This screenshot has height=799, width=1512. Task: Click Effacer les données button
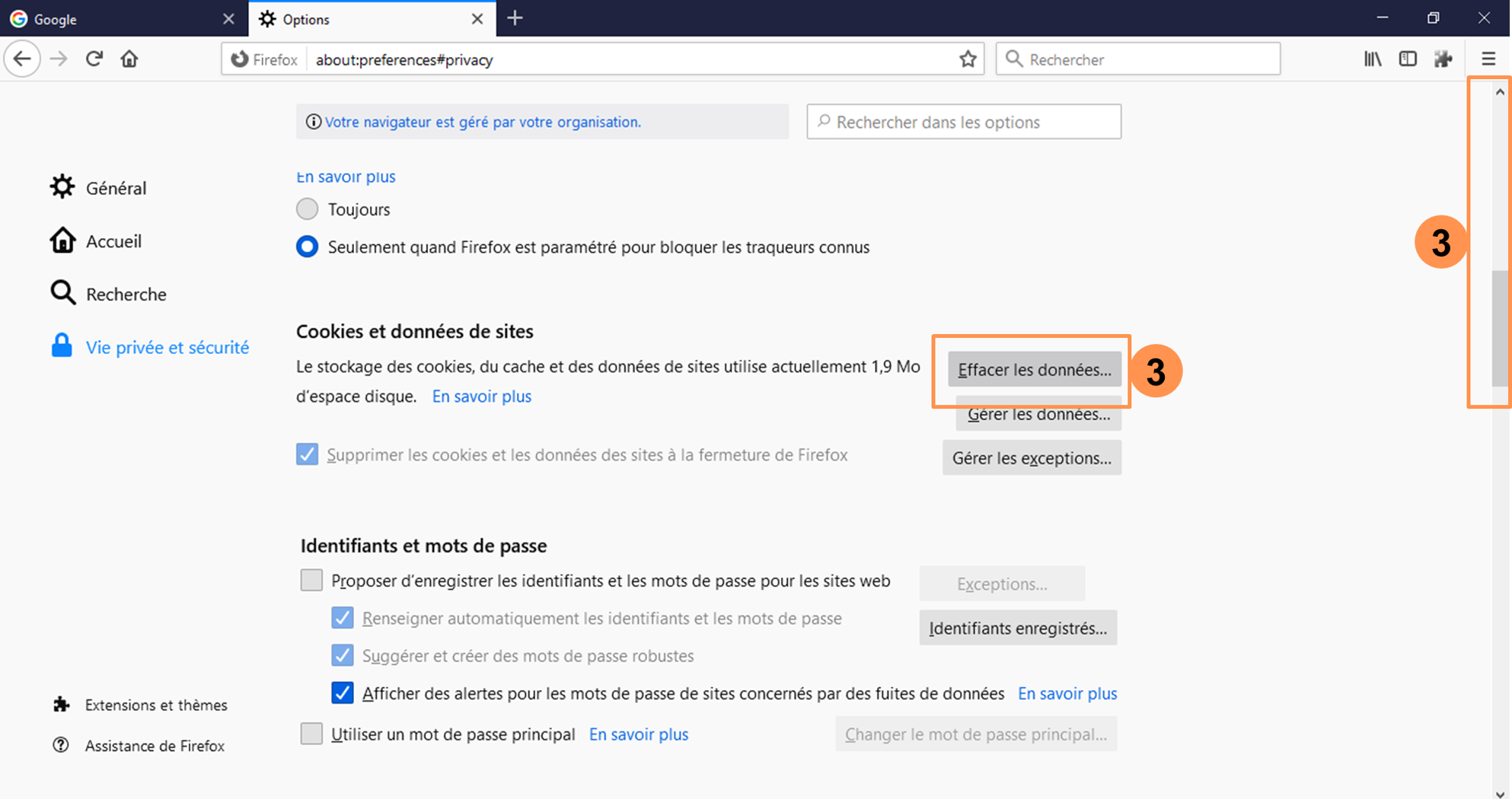pyautogui.click(x=1035, y=370)
